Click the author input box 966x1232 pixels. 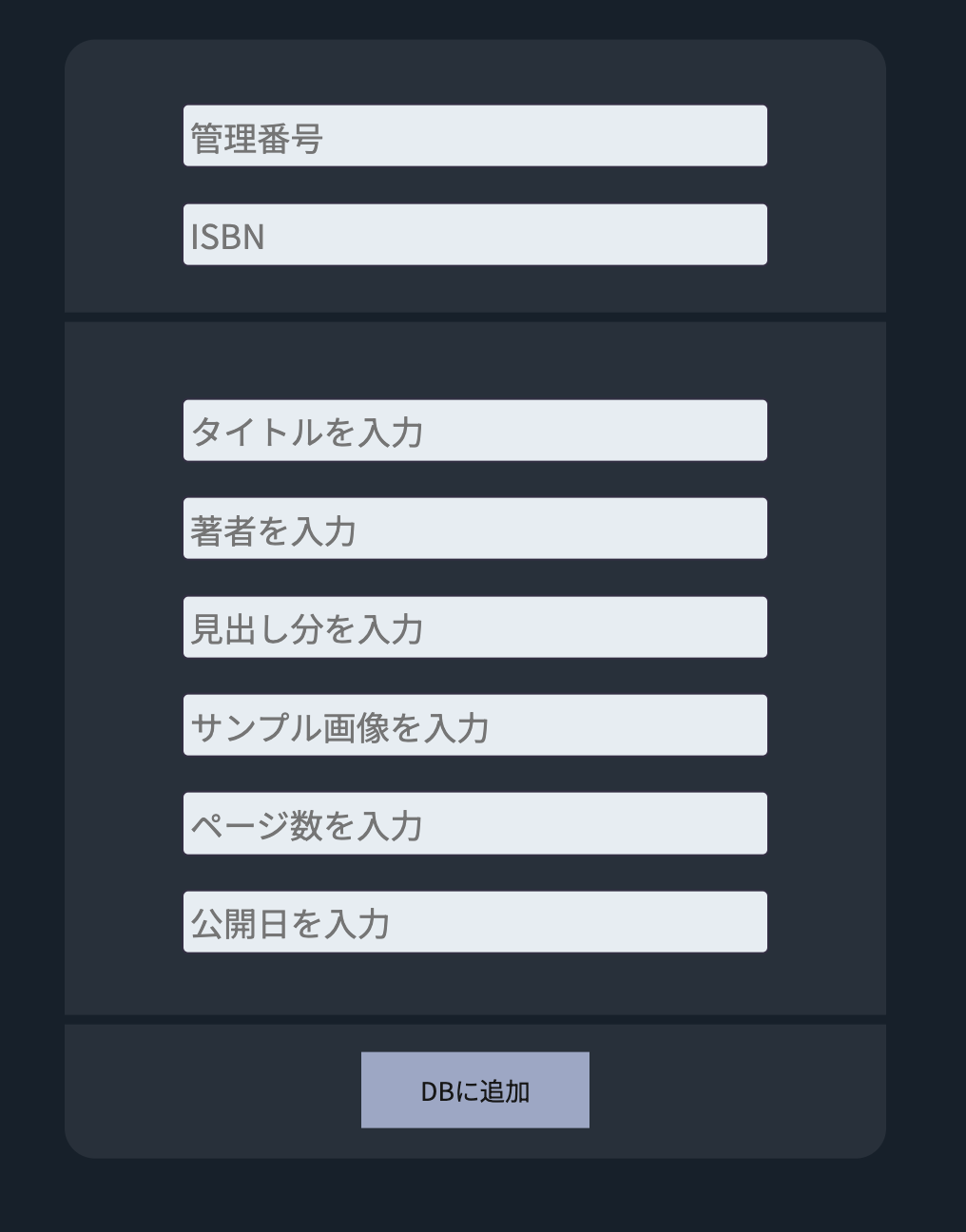pyautogui.click(x=474, y=528)
